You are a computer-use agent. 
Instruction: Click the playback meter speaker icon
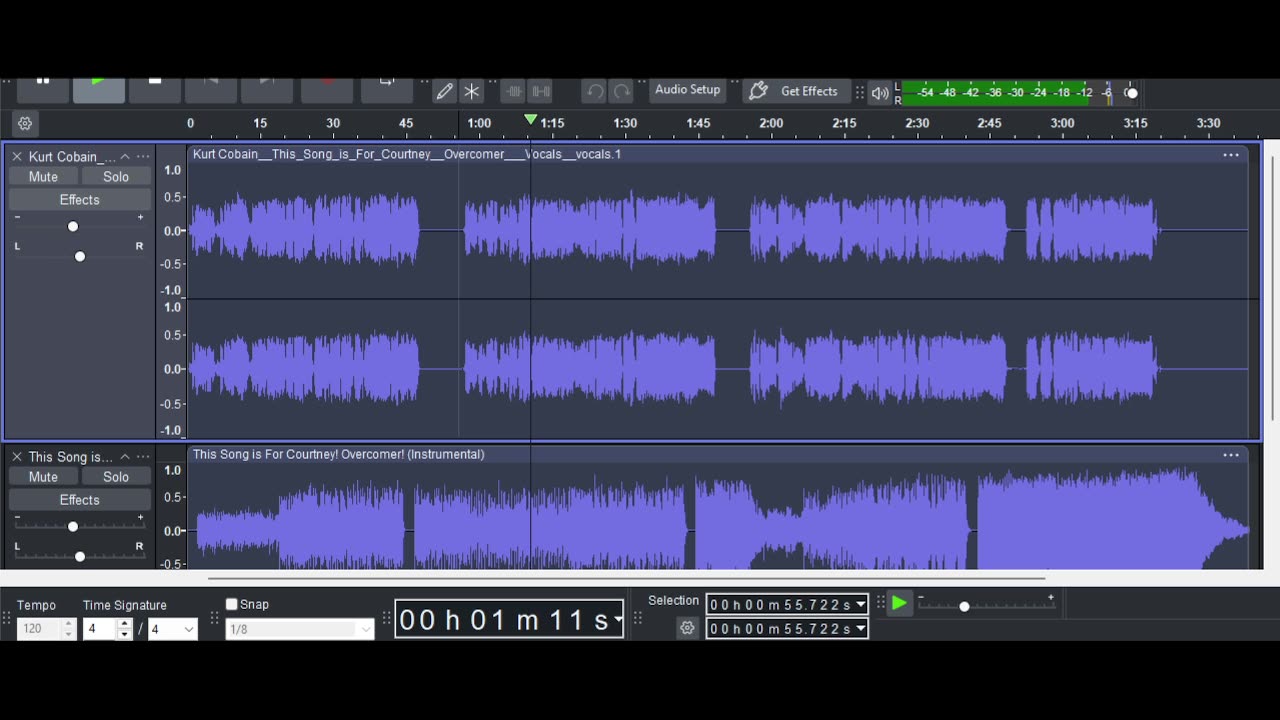(880, 93)
